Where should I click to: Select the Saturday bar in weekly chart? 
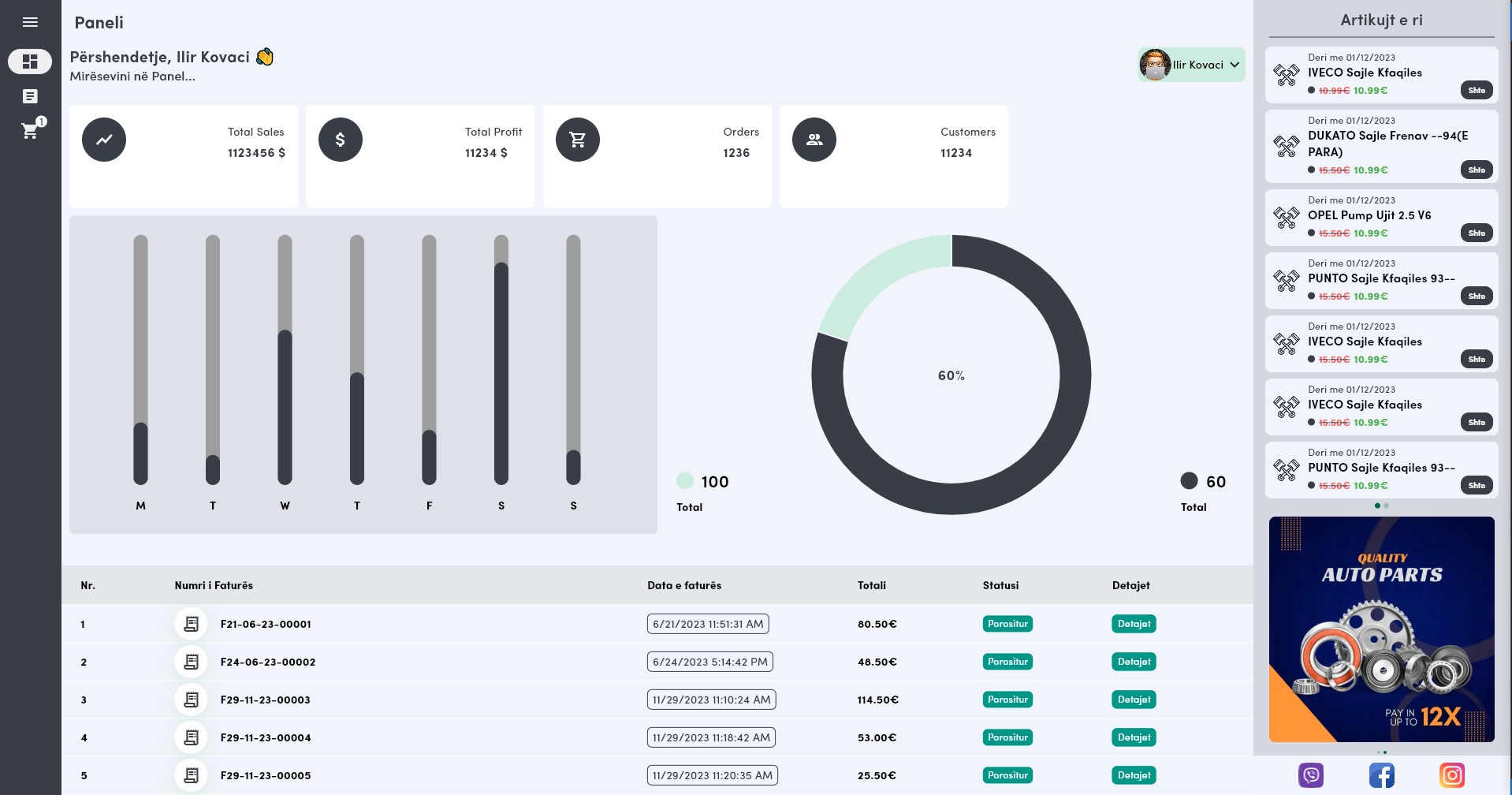tap(501, 360)
